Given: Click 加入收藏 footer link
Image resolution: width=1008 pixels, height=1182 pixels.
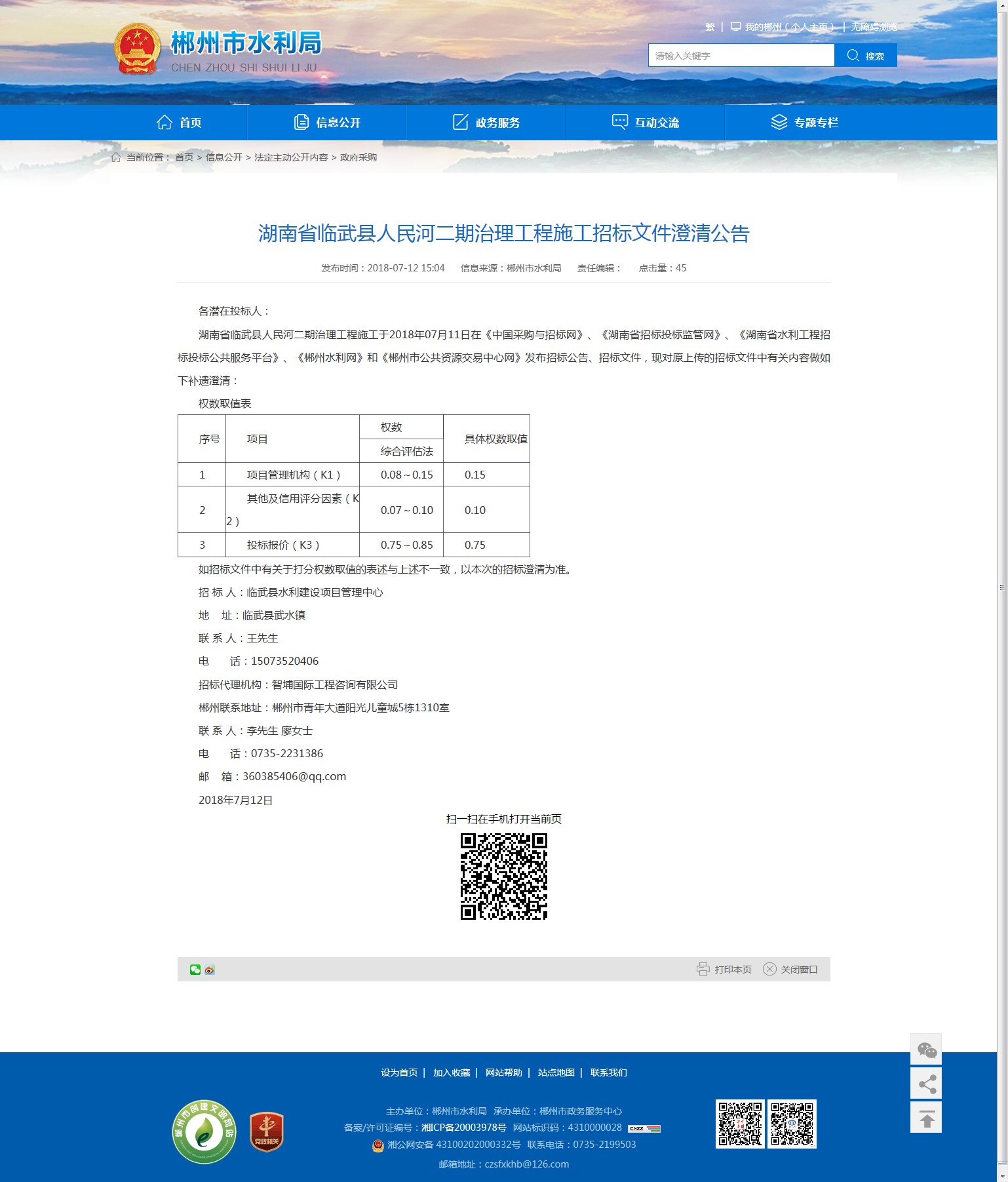Looking at the screenshot, I should pyautogui.click(x=452, y=1073).
